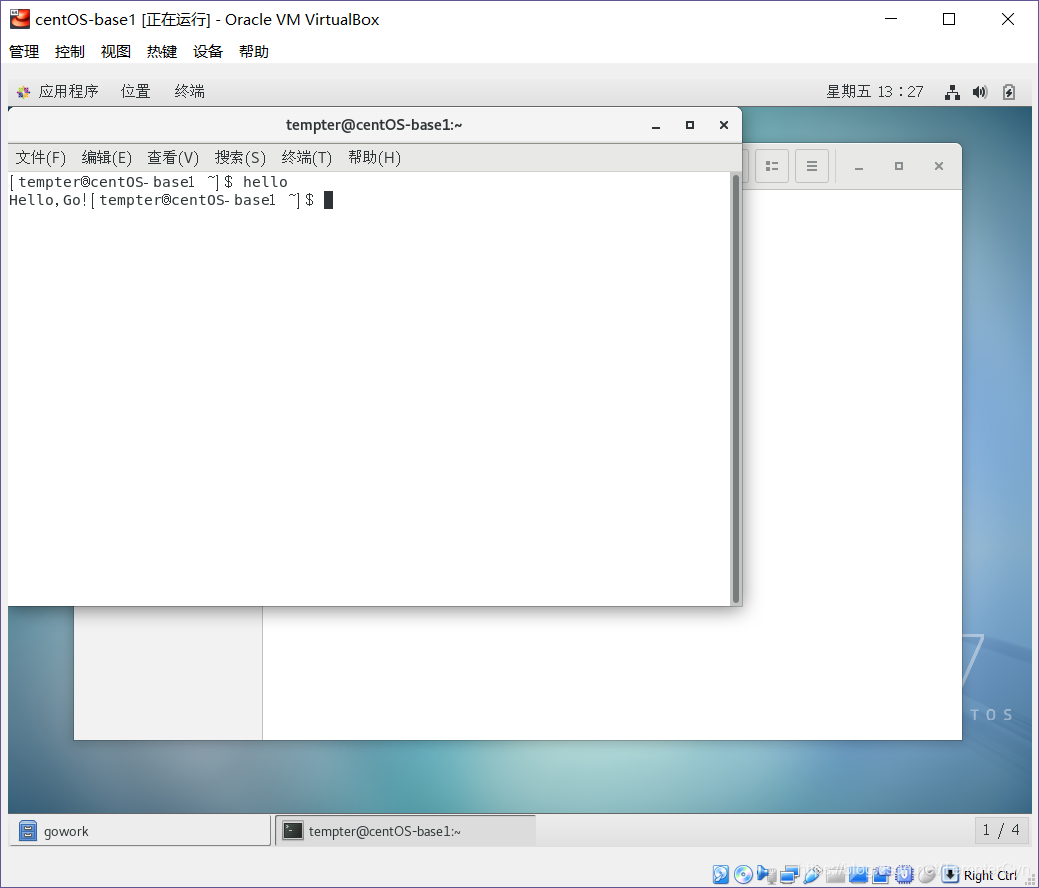Click the volume speaker tray icon
1039x888 pixels.
pyautogui.click(x=980, y=92)
